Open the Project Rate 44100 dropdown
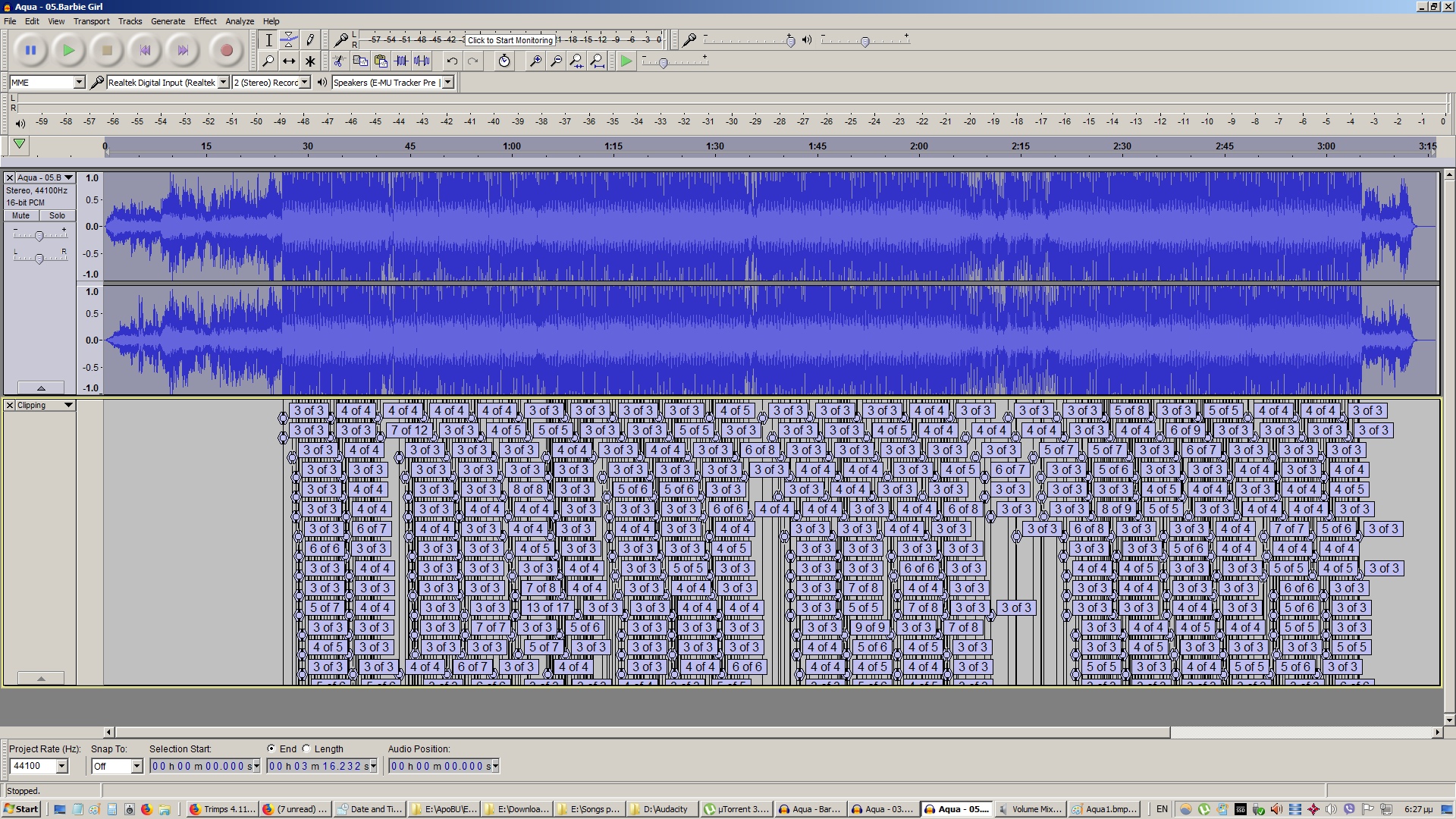1456x819 pixels. click(62, 766)
